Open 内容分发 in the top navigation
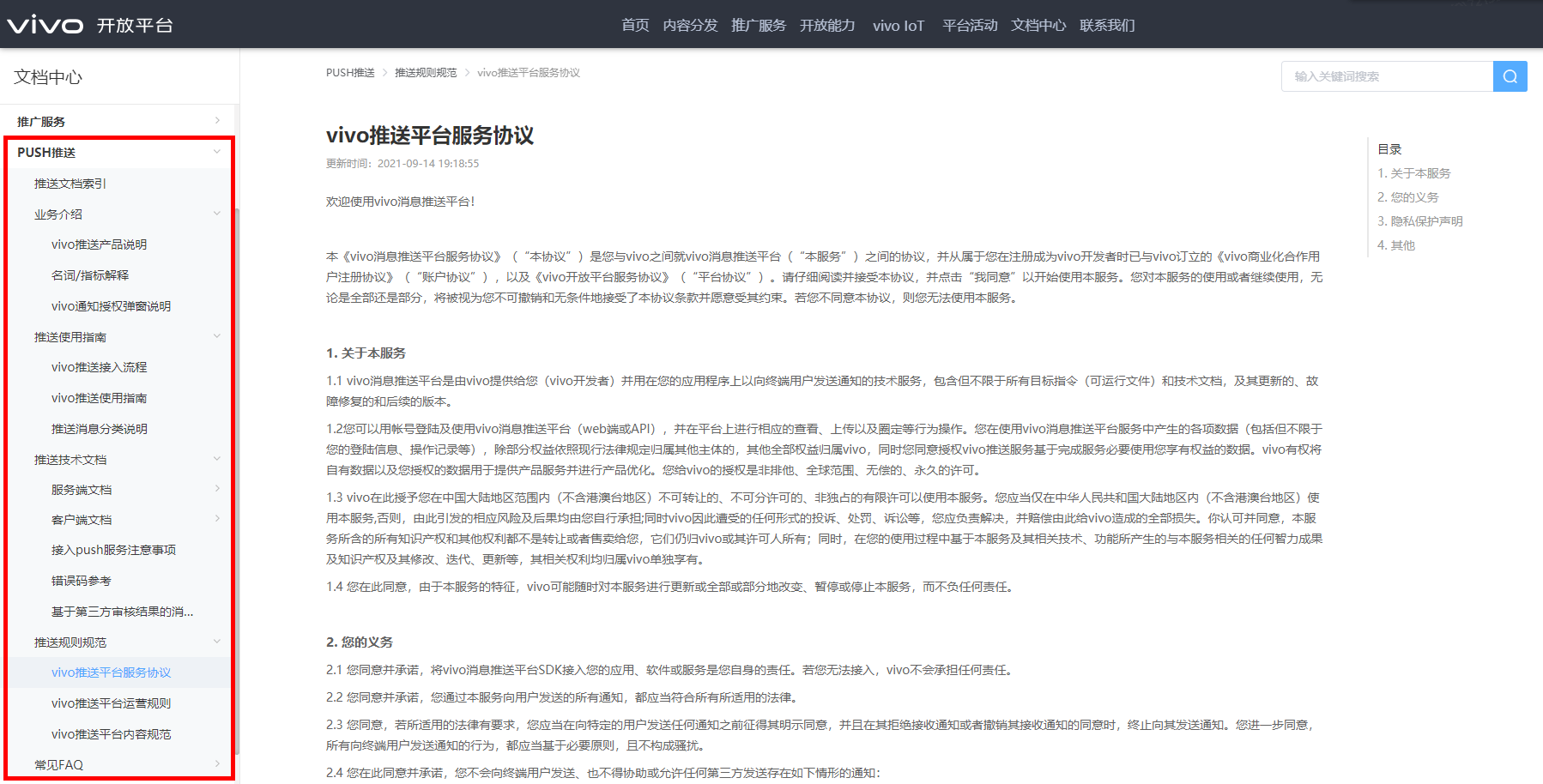The image size is (1543, 784). pyautogui.click(x=690, y=25)
